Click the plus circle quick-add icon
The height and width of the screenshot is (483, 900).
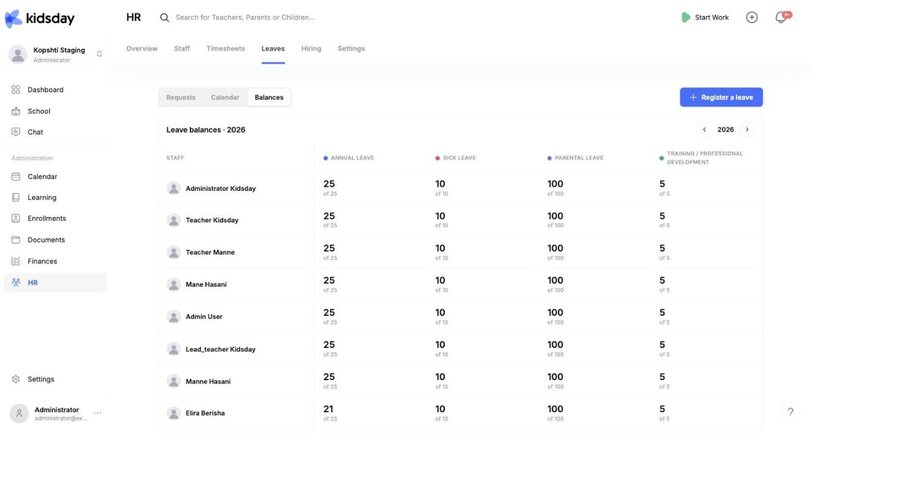pos(752,17)
